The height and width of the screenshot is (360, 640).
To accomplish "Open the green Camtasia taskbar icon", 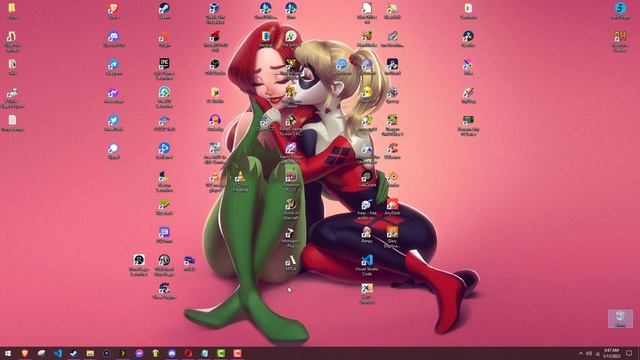I will coord(221,353).
